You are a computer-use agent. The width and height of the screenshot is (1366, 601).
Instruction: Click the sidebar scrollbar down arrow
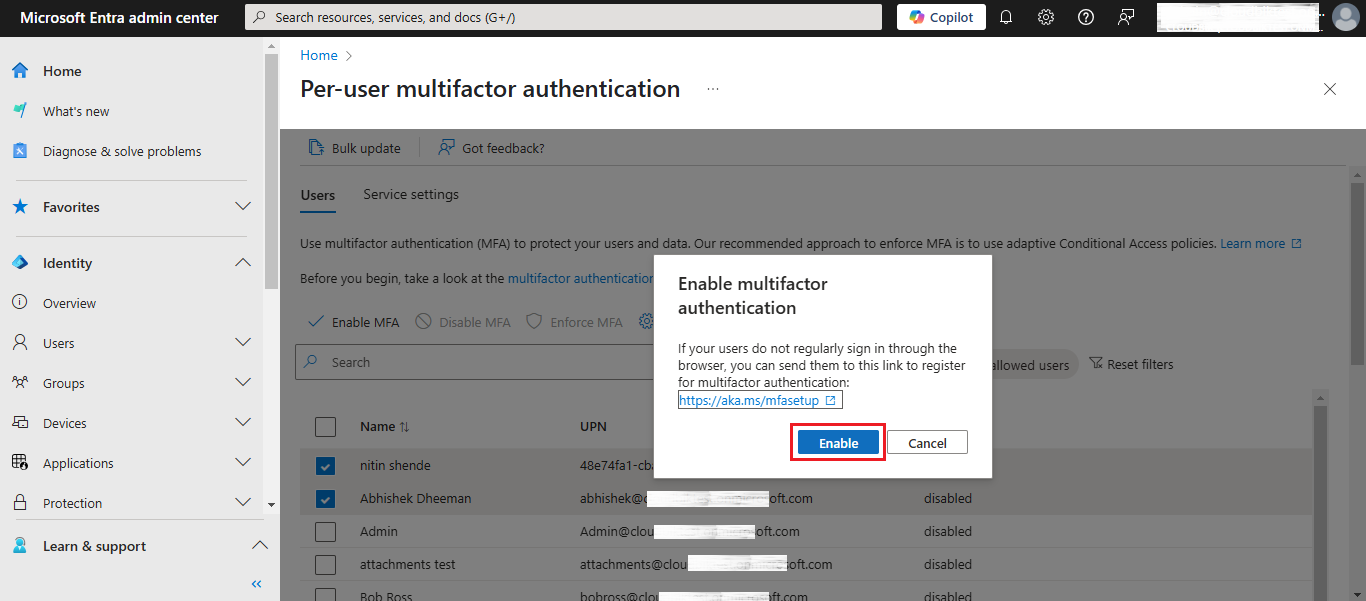[x=272, y=505]
